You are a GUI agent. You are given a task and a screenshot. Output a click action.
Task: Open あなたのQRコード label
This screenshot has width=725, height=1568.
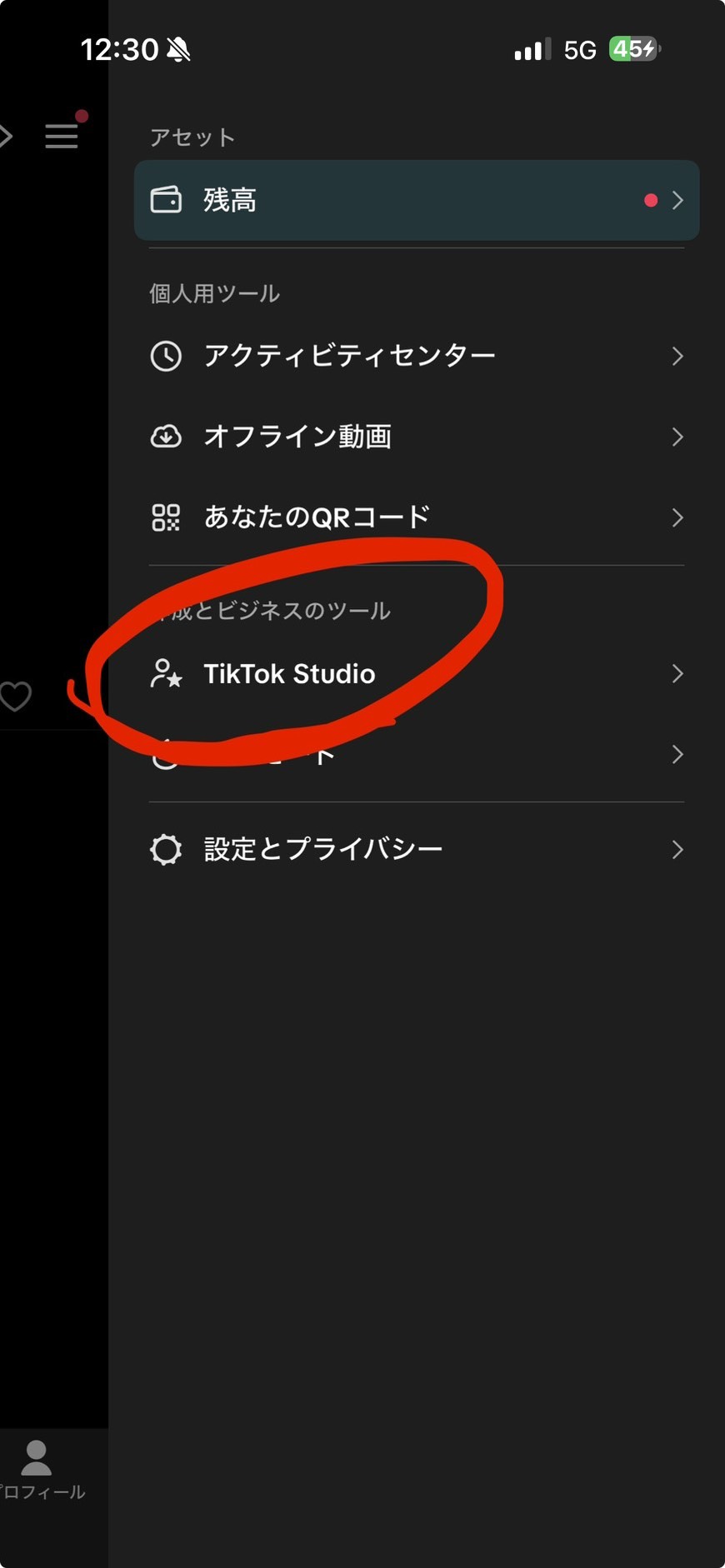(317, 517)
